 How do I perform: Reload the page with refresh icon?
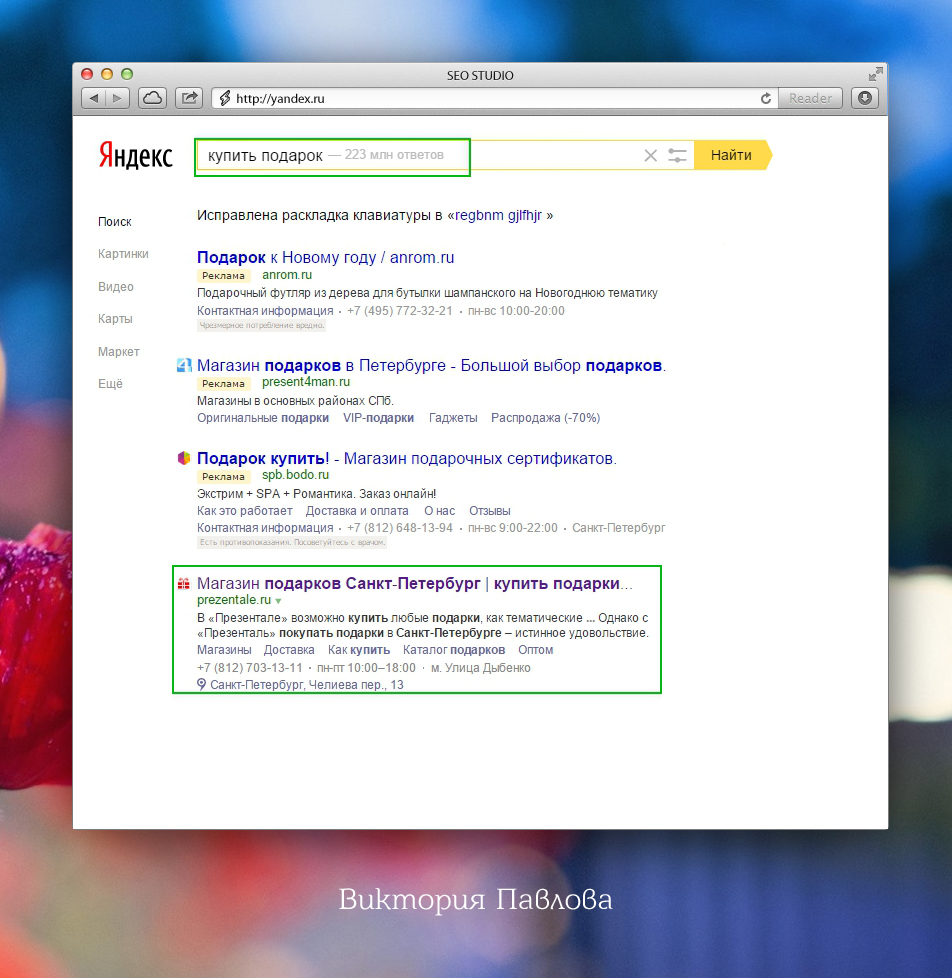pyautogui.click(x=766, y=99)
